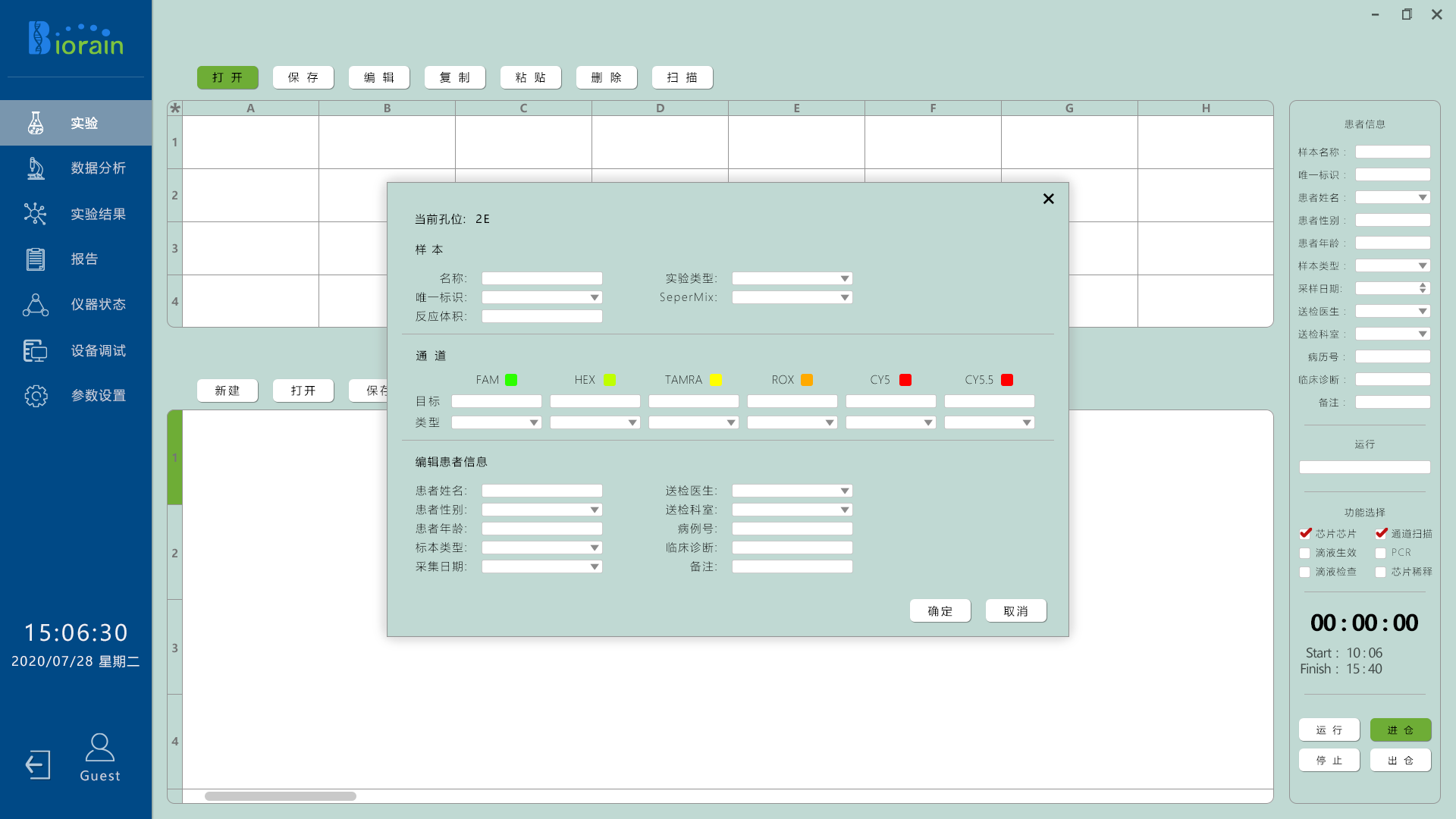Uncheck the 芯片芯片 checkbox
Screen dimensions: 1456x819
[1305, 534]
